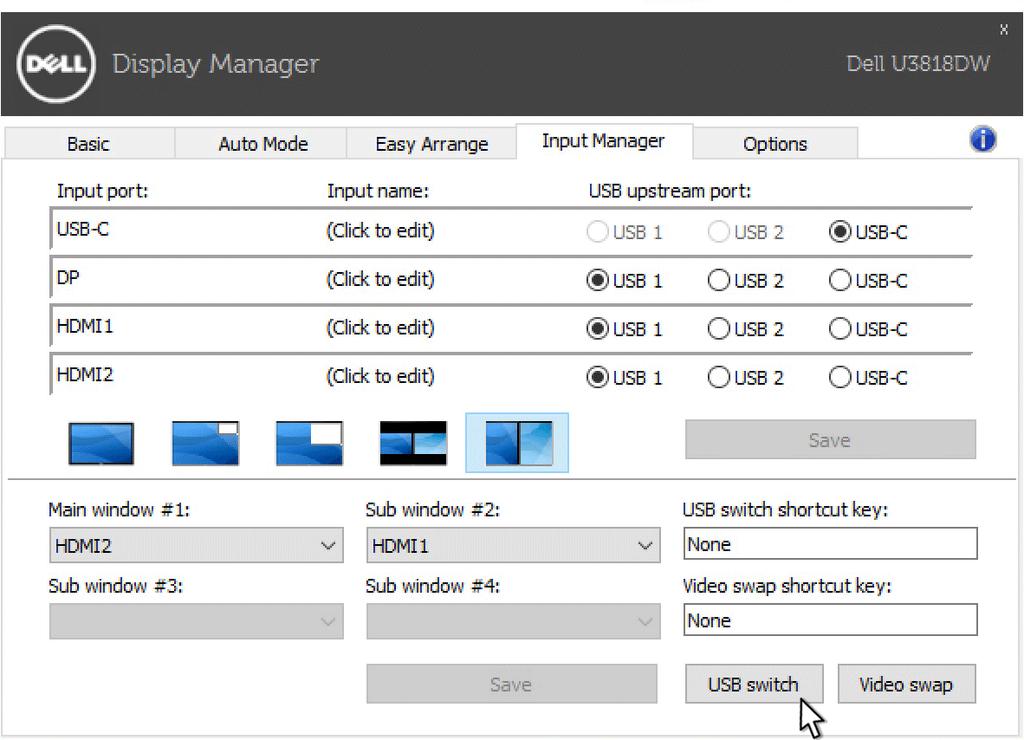Select the large picture-in-picture layout
The image size is (1024, 740).
(x=309, y=443)
